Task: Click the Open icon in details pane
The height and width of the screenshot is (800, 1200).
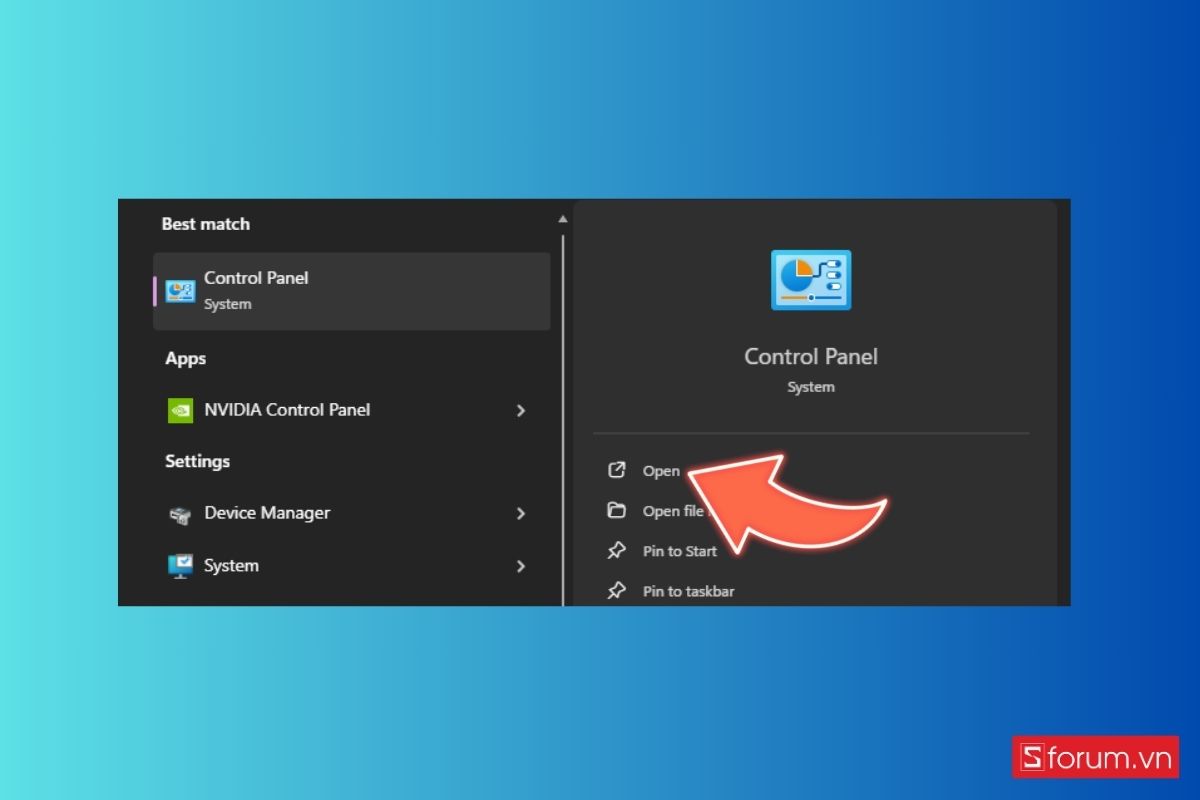Action: pyautogui.click(x=617, y=470)
